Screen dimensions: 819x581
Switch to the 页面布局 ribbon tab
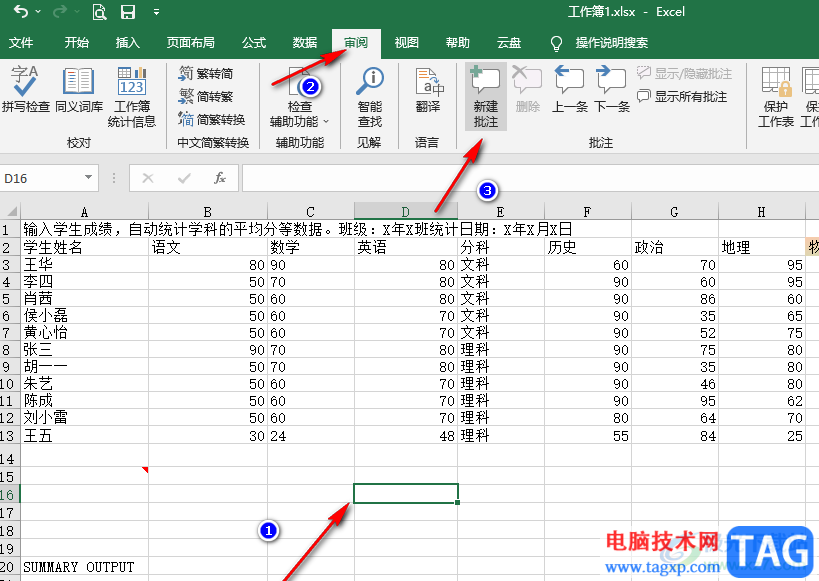tap(191, 42)
